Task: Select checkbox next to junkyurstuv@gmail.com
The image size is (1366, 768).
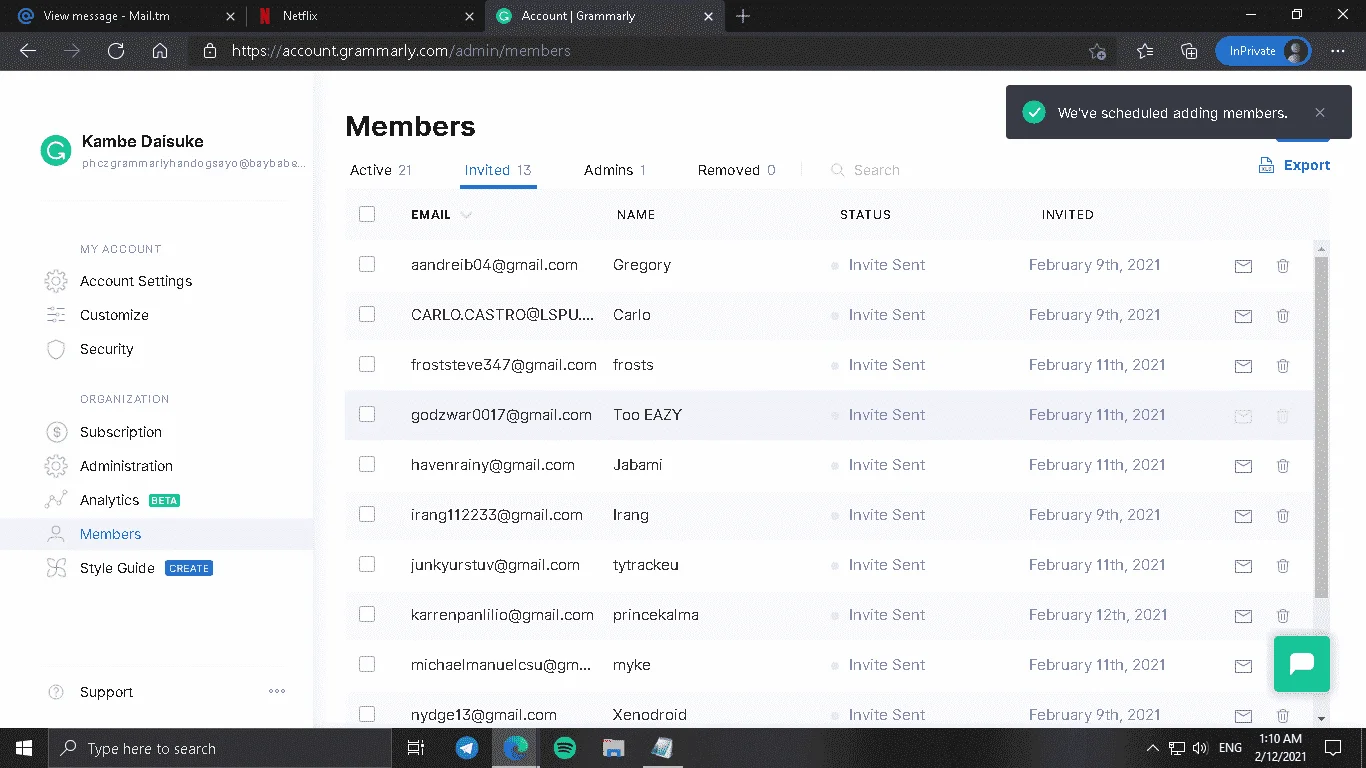Action: (x=367, y=564)
